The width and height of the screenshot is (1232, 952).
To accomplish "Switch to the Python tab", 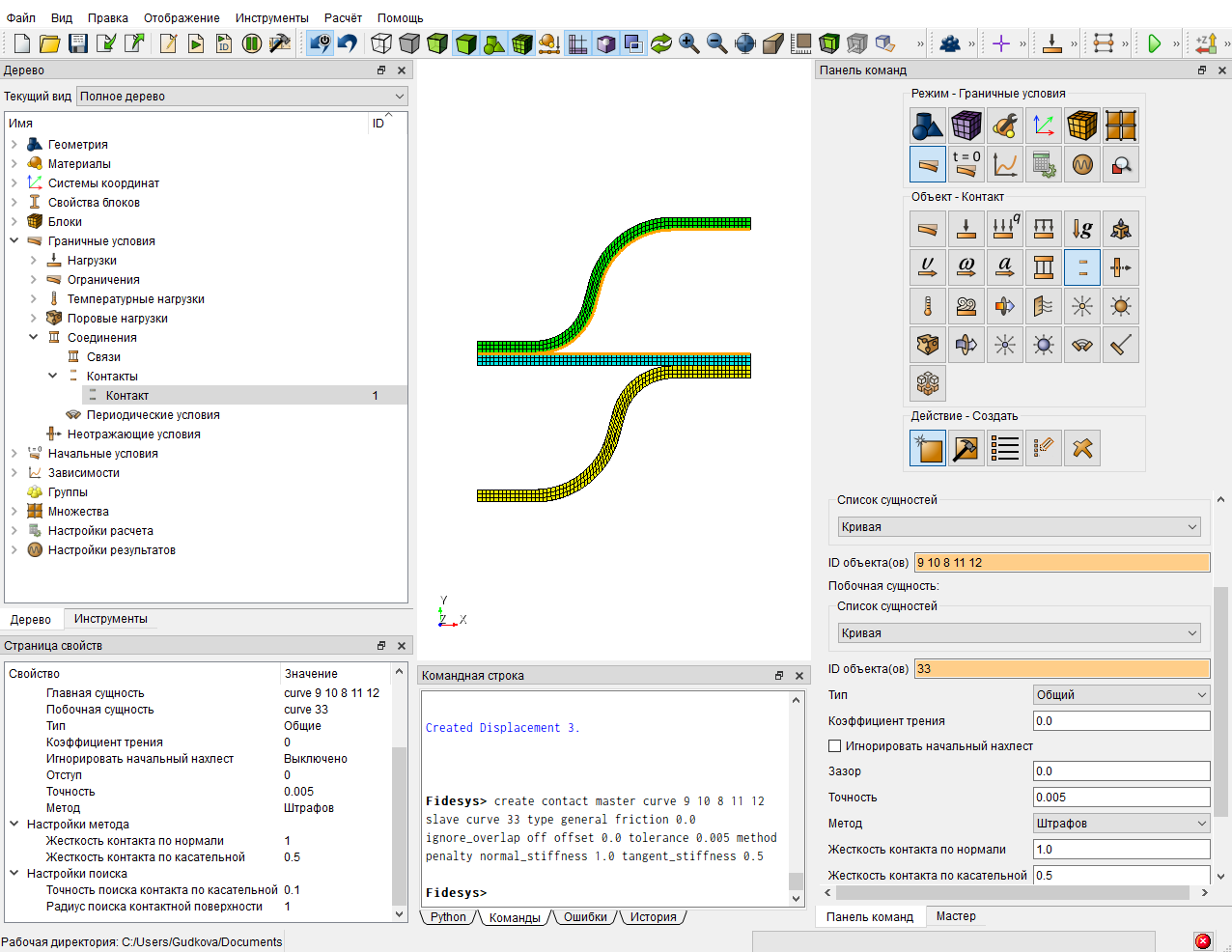I will pos(448,917).
